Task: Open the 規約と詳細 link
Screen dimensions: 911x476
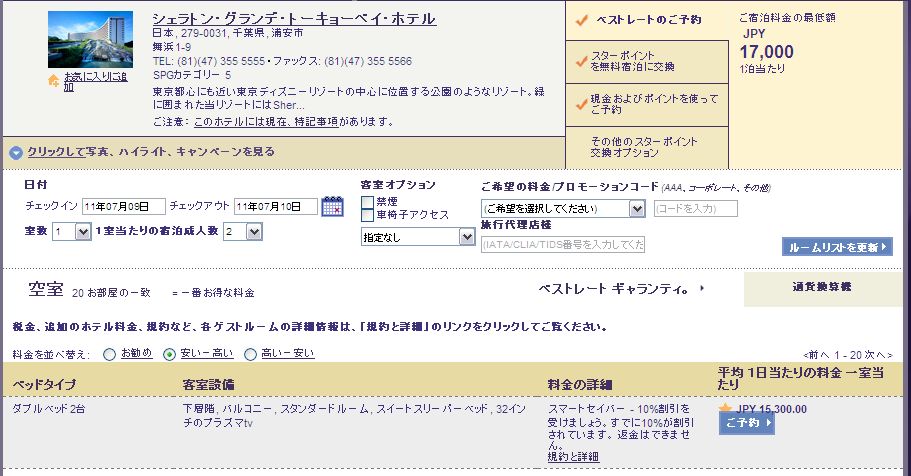Action: click(573, 457)
